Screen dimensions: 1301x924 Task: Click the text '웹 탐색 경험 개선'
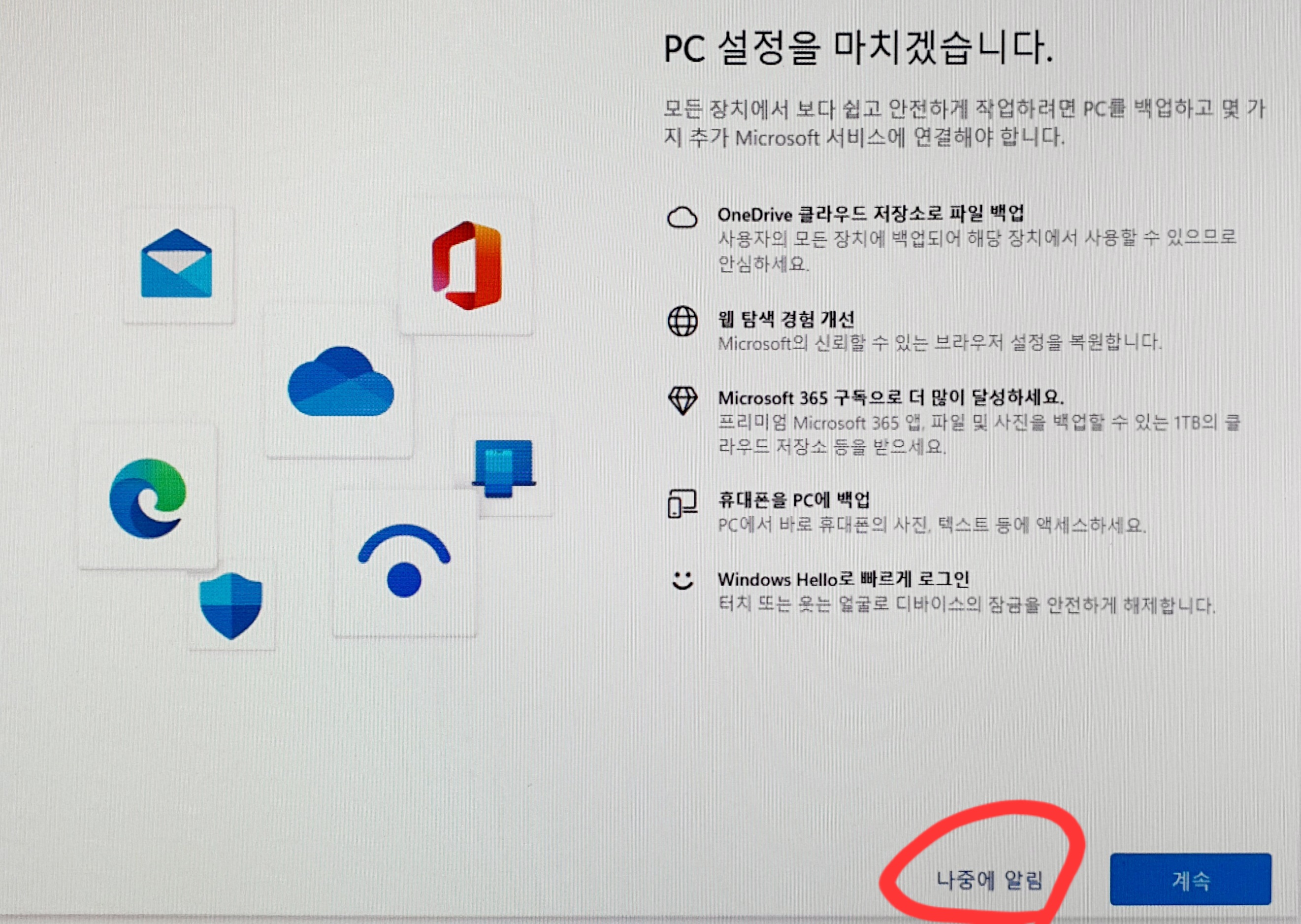pos(786,319)
